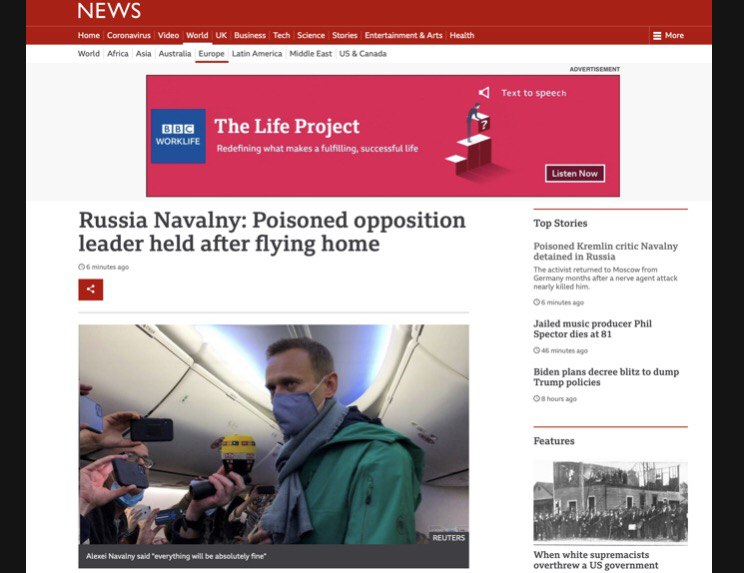Click the BBC Worklife logo in ad
Screen dimensions: 744x573
178,136
